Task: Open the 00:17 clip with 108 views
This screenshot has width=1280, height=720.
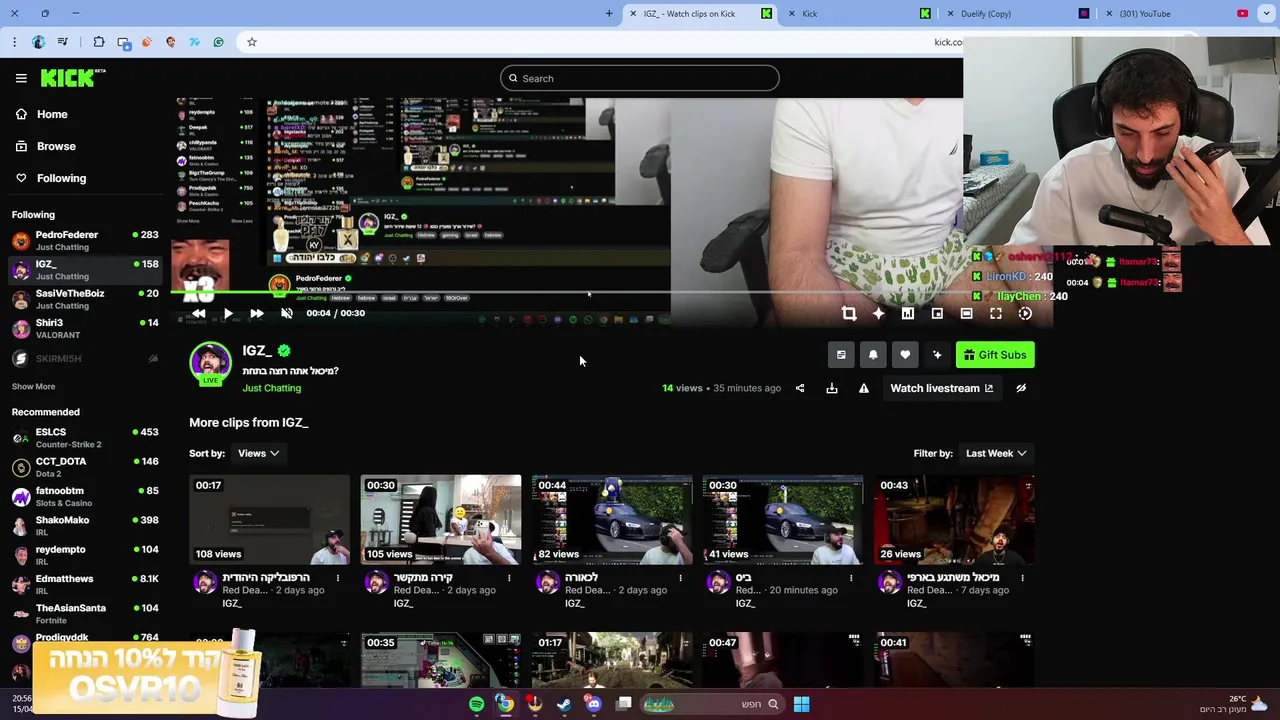Action: 270,520
